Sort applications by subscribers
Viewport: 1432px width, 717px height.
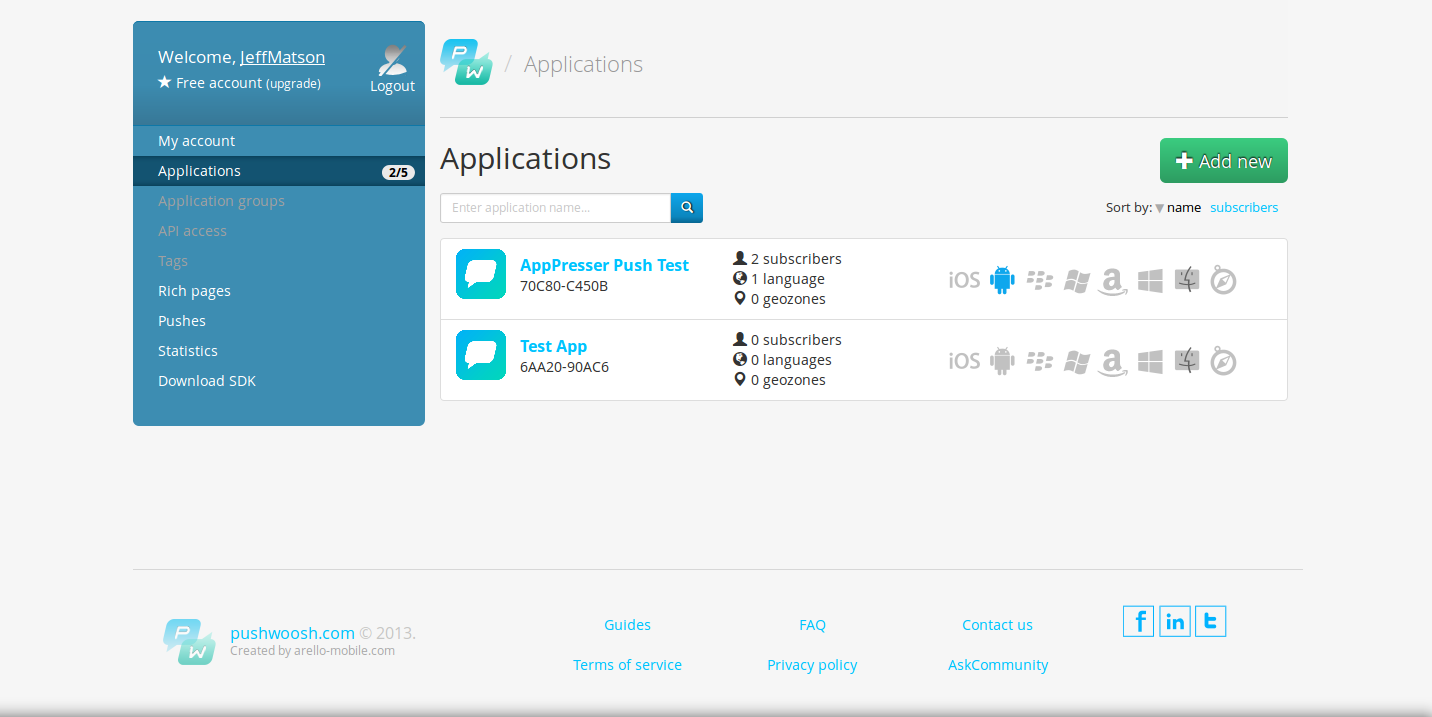click(x=1244, y=208)
